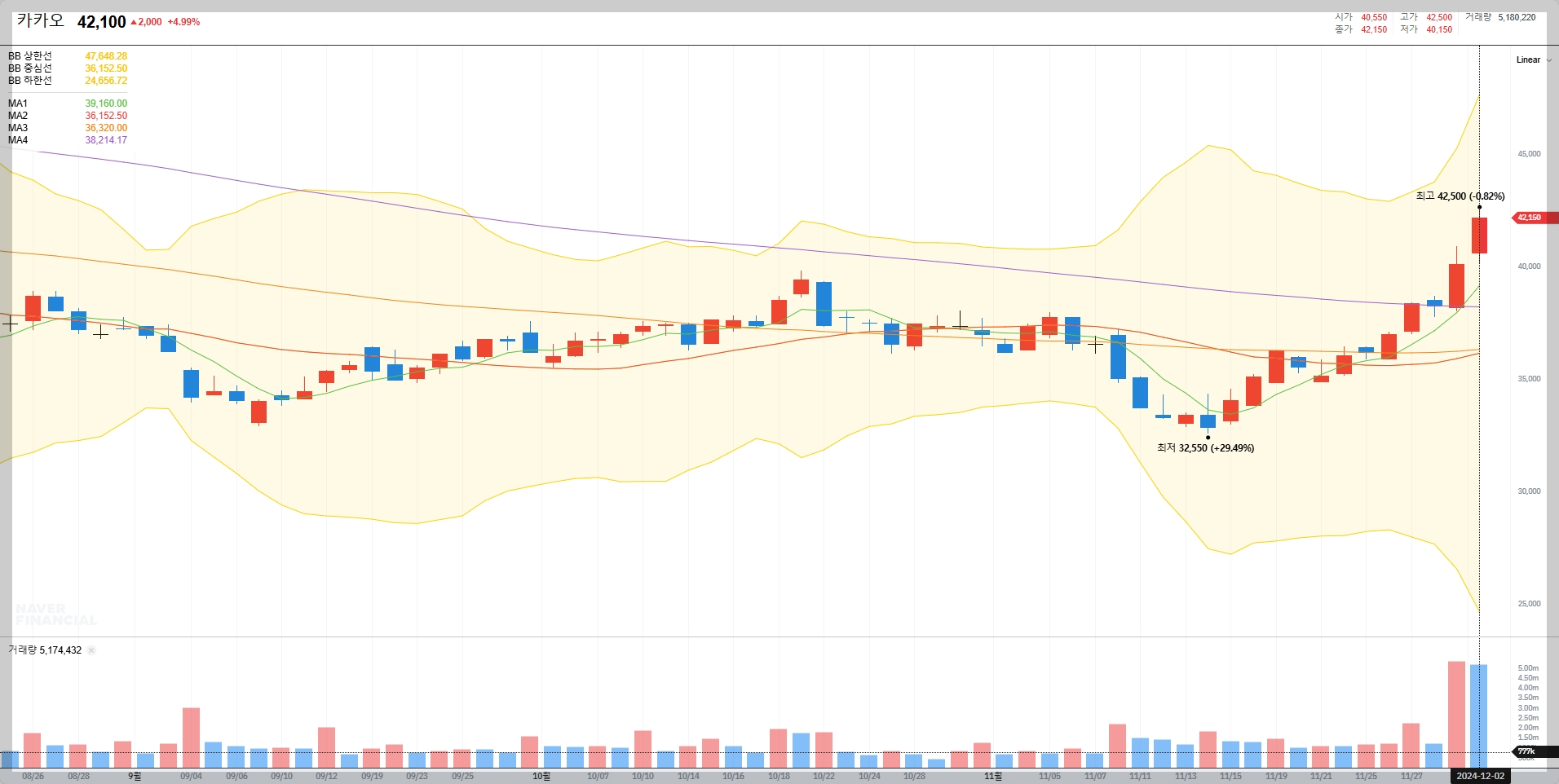Click the 9월 month axis label
Image resolution: width=1559 pixels, height=784 pixels.
click(135, 777)
